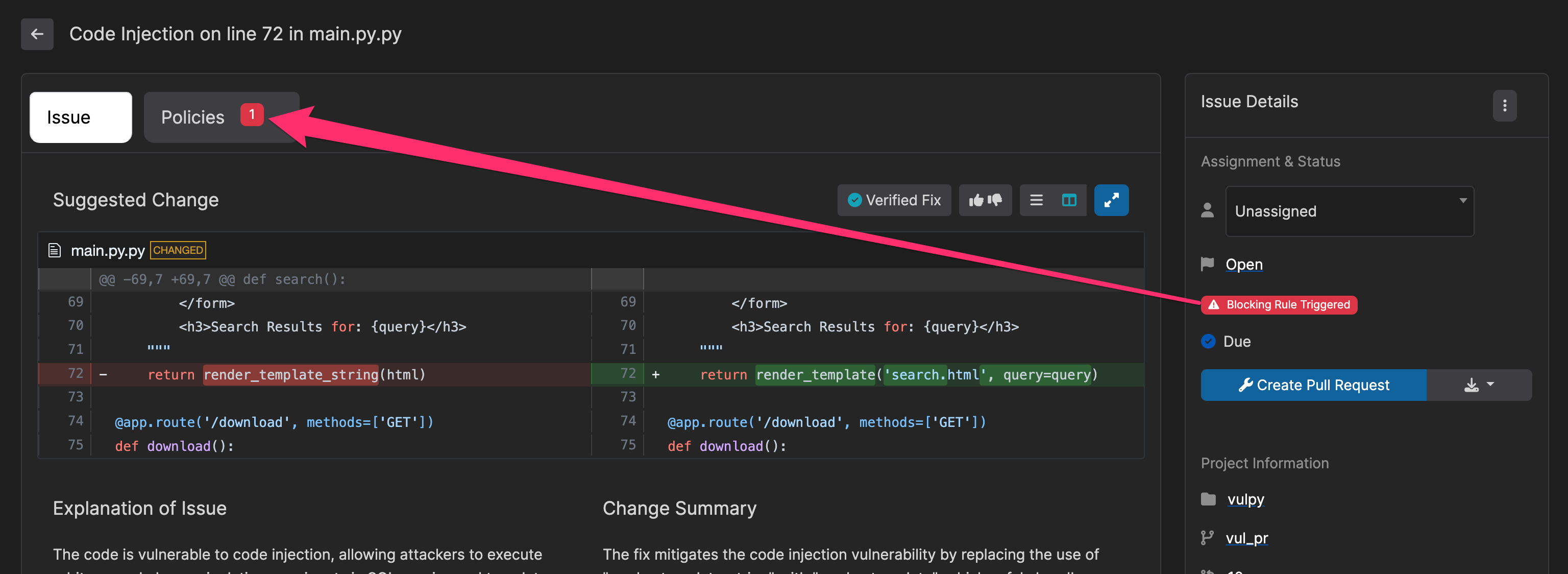Open the Issue tab
The width and height of the screenshot is (1568, 574).
80,117
